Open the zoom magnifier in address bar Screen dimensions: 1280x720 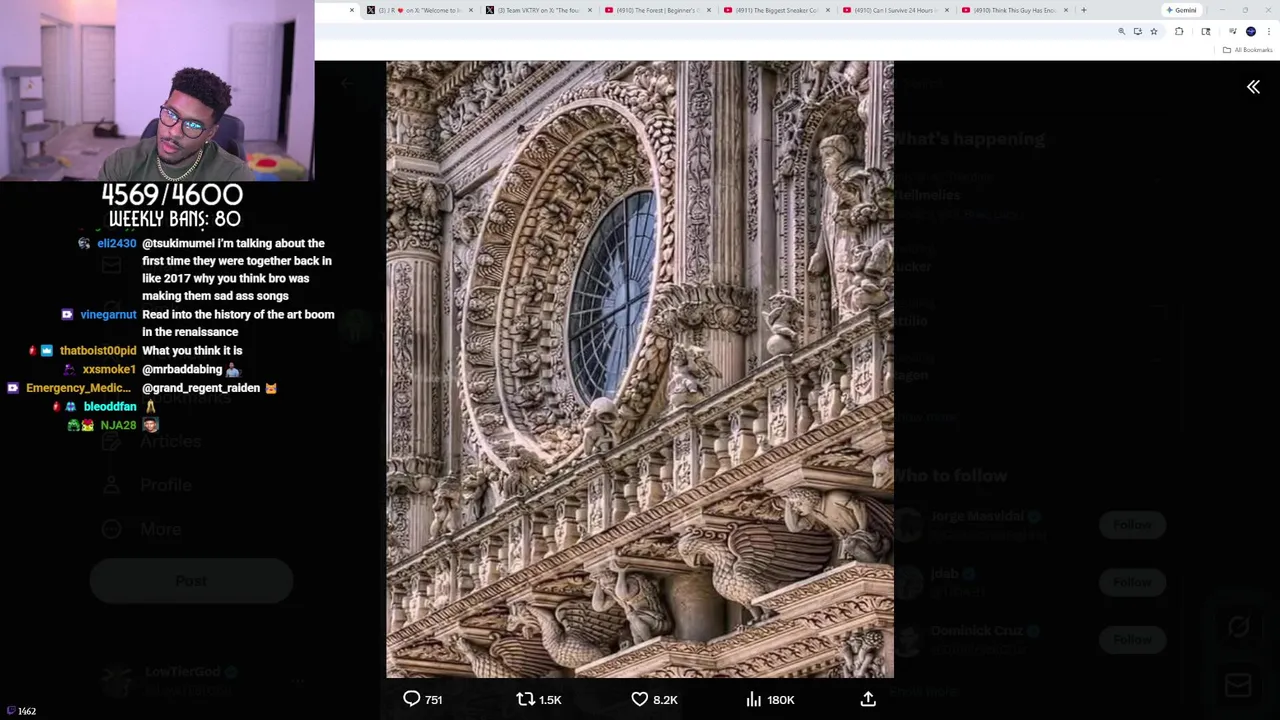pos(1121,32)
